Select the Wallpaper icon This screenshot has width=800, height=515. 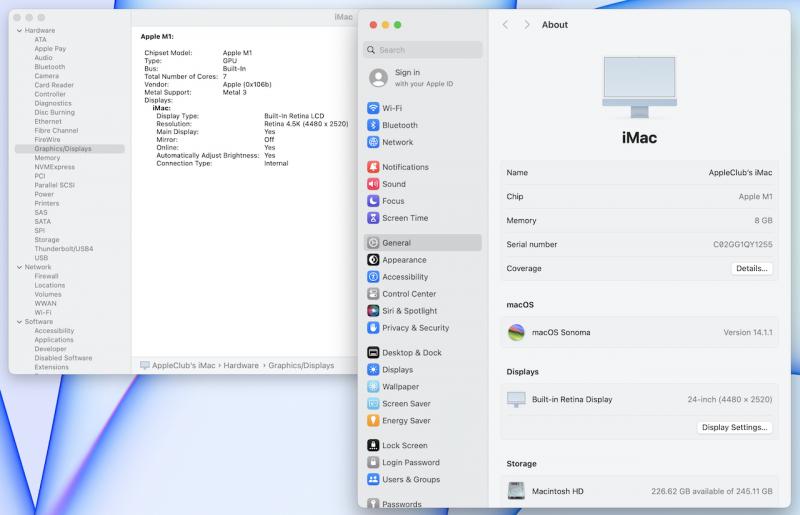pyautogui.click(x=373, y=386)
